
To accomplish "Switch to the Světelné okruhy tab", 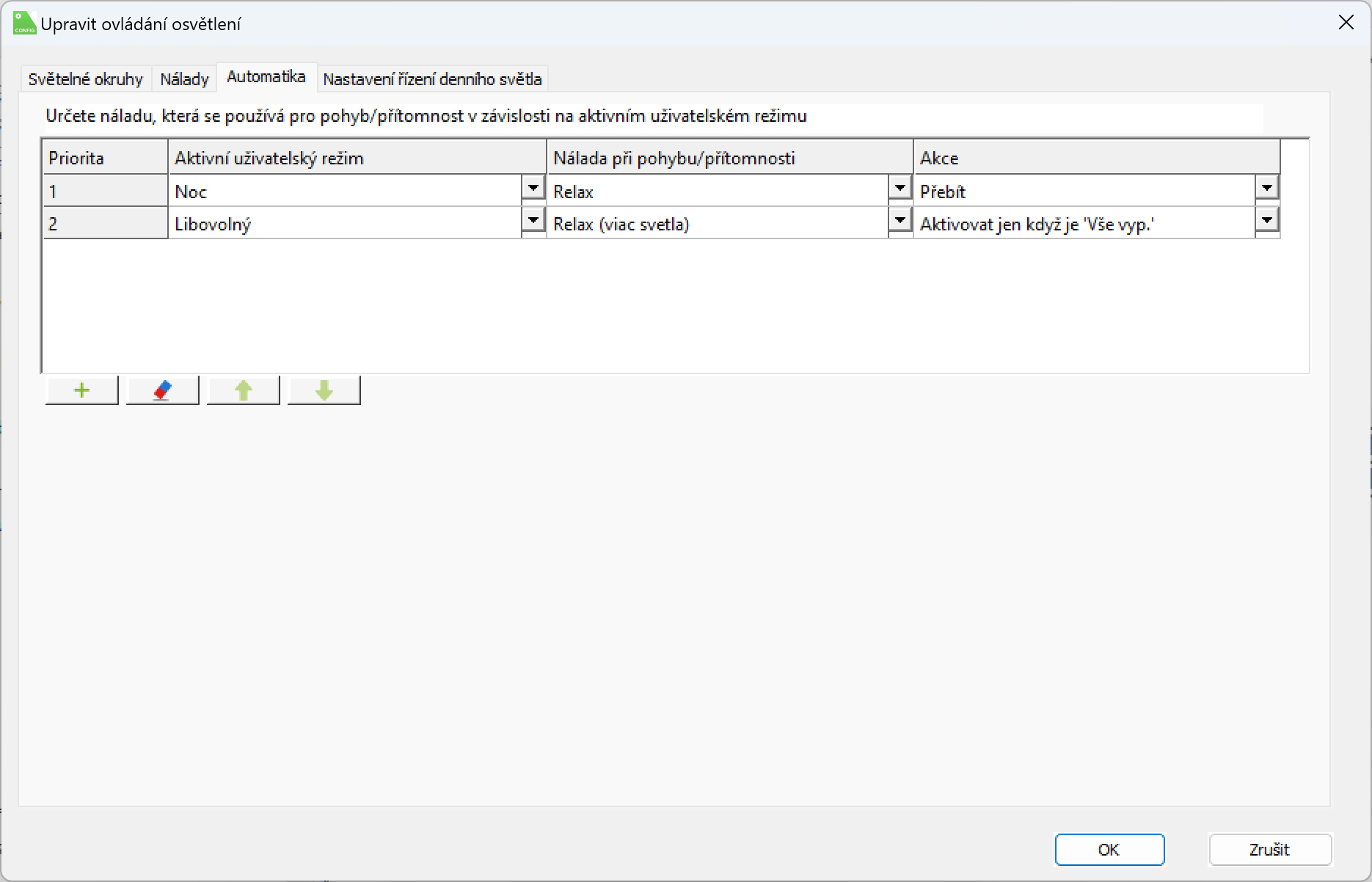I will [x=85, y=79].
